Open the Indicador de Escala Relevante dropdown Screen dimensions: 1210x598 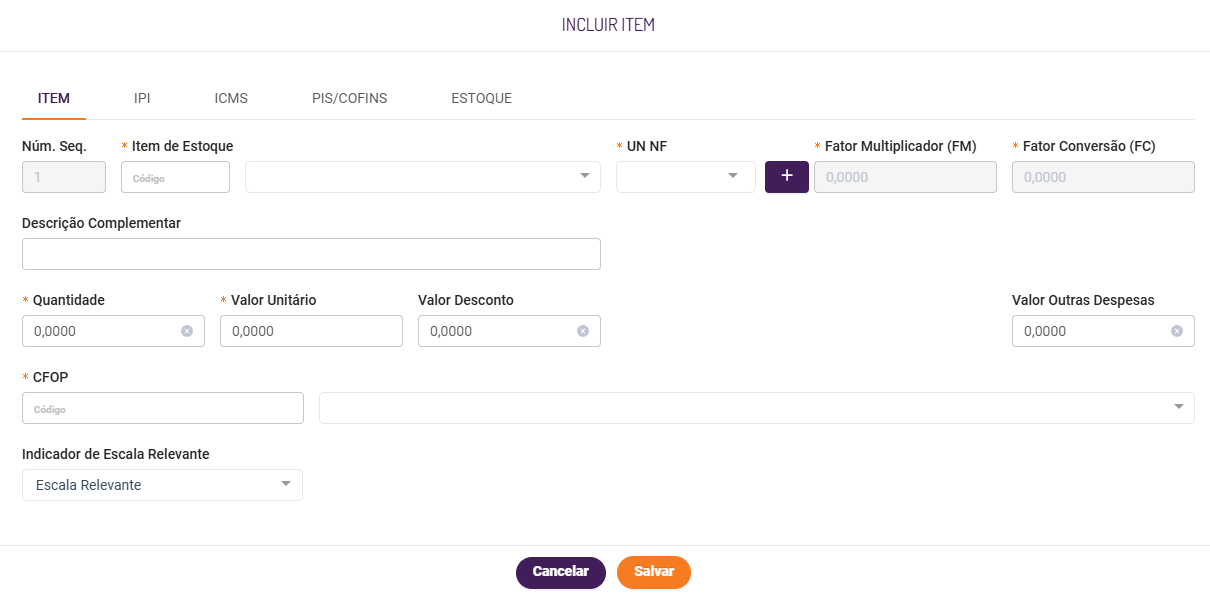click(x=162, y=485)
